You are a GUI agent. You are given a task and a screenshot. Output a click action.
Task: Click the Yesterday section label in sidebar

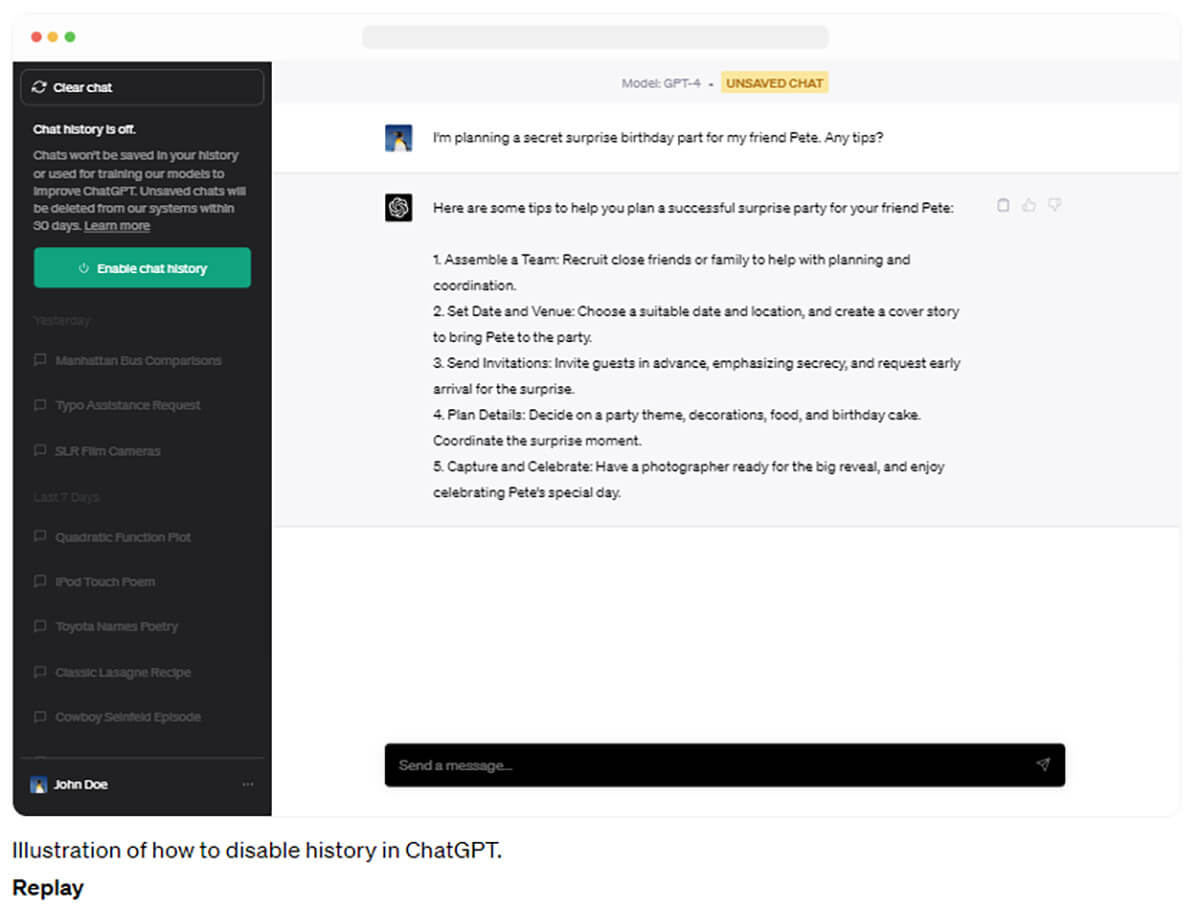(x=62, y=321)
